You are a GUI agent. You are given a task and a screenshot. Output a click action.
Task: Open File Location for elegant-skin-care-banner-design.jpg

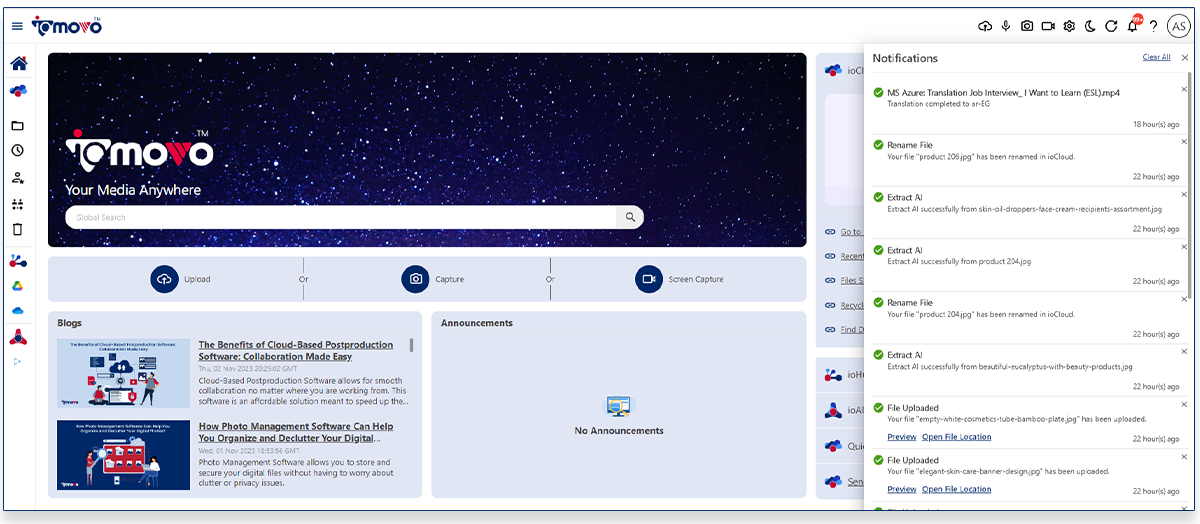pos(957,489)
